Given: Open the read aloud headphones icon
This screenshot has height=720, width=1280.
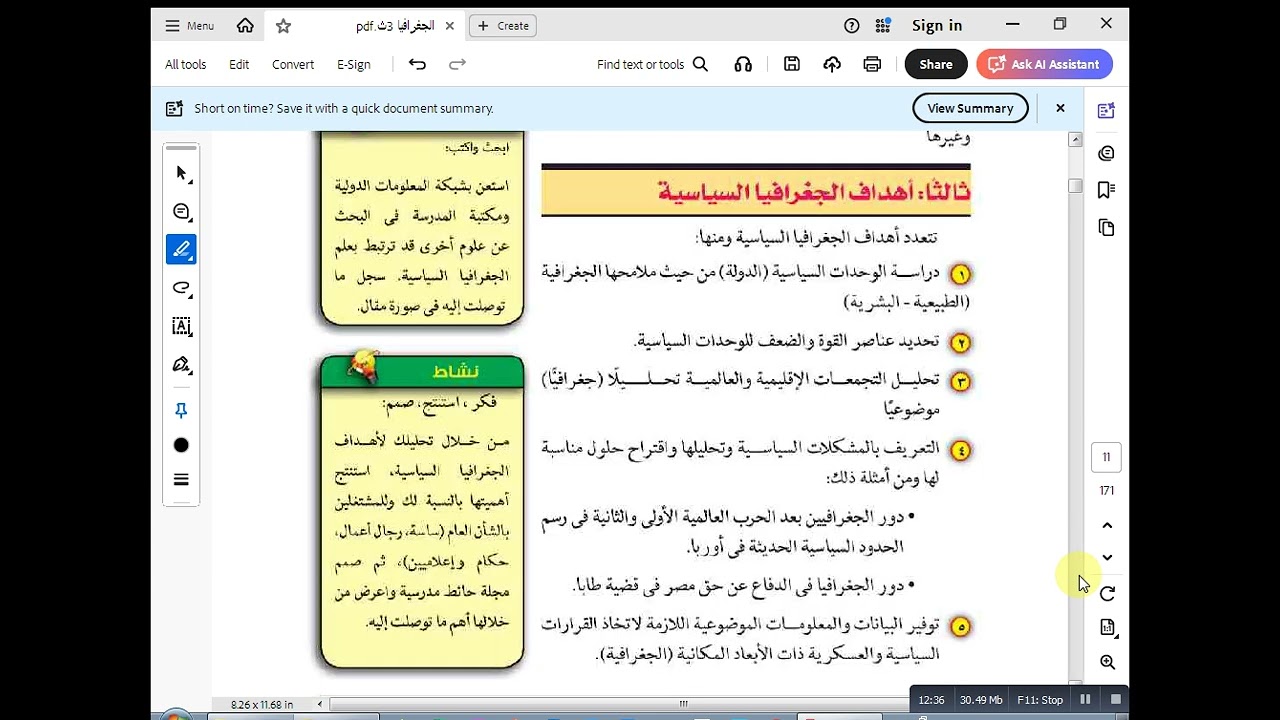Looking at the screenshot, I should pyautogui.click(x=743, y=64).
